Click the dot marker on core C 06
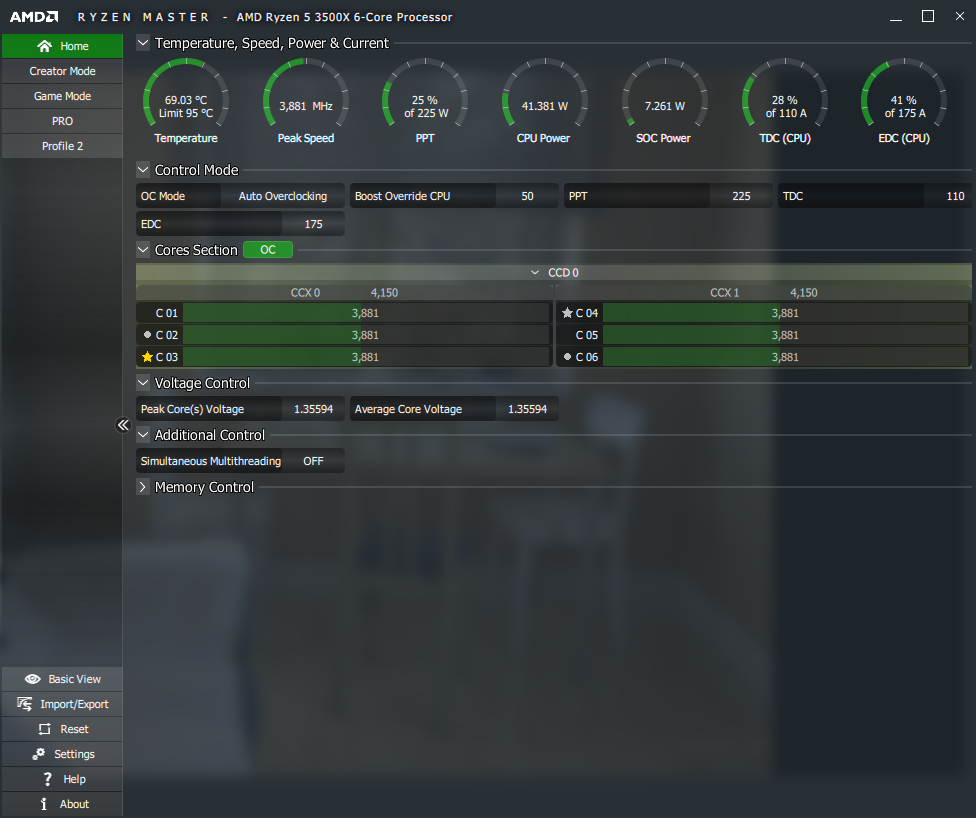Image resolution: width=976 pixels, height=818 pixels. [567, 357]
